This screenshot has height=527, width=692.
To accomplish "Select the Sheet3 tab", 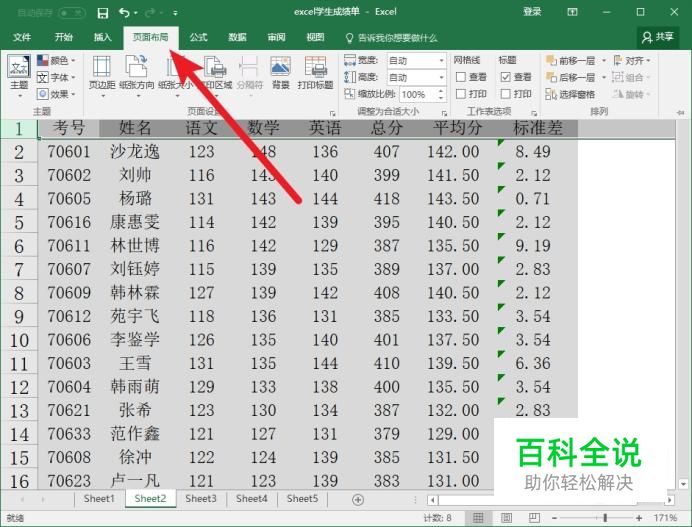I will [201, 499].
